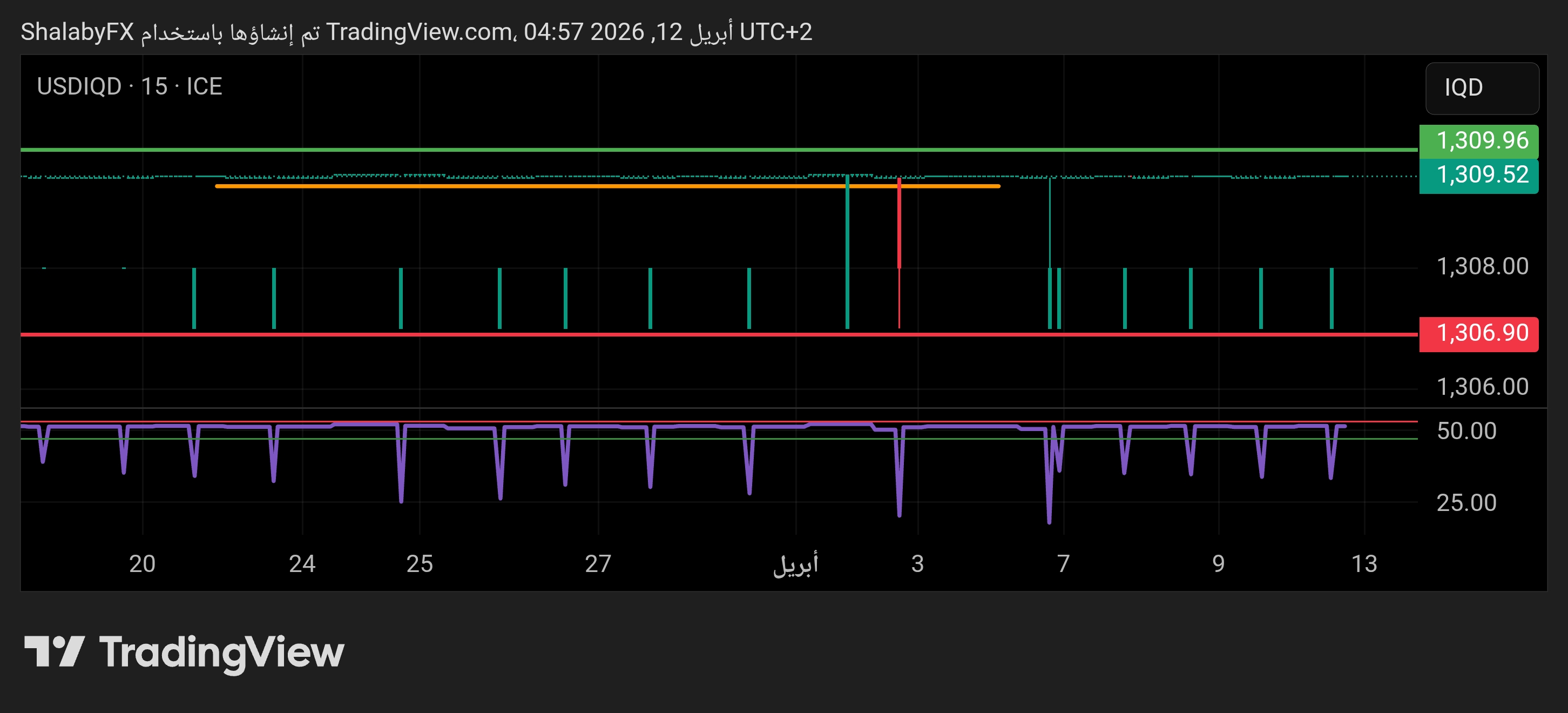The height and width of the screenshot is (713, 1568).
Task: Click the أبريل month label on axis
Action: (795, 564)
